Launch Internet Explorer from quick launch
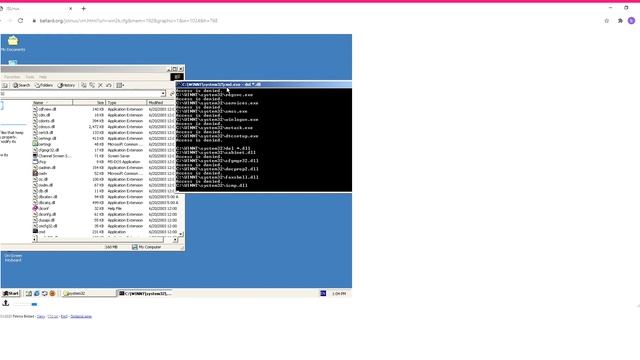This screenshot has width=640, height=360. pos(37,293)
